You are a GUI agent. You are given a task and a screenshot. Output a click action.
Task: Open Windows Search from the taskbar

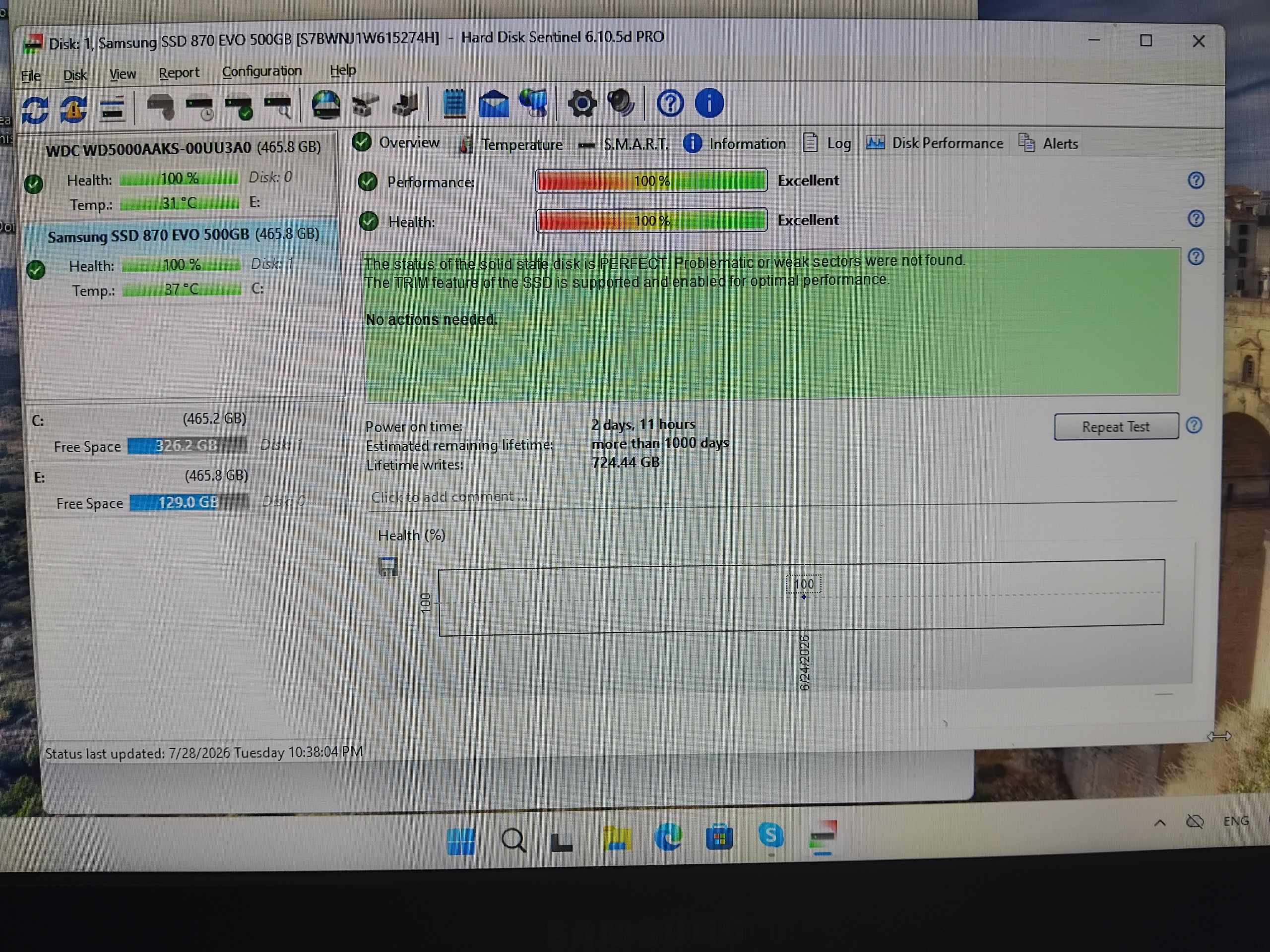point(512,841)
